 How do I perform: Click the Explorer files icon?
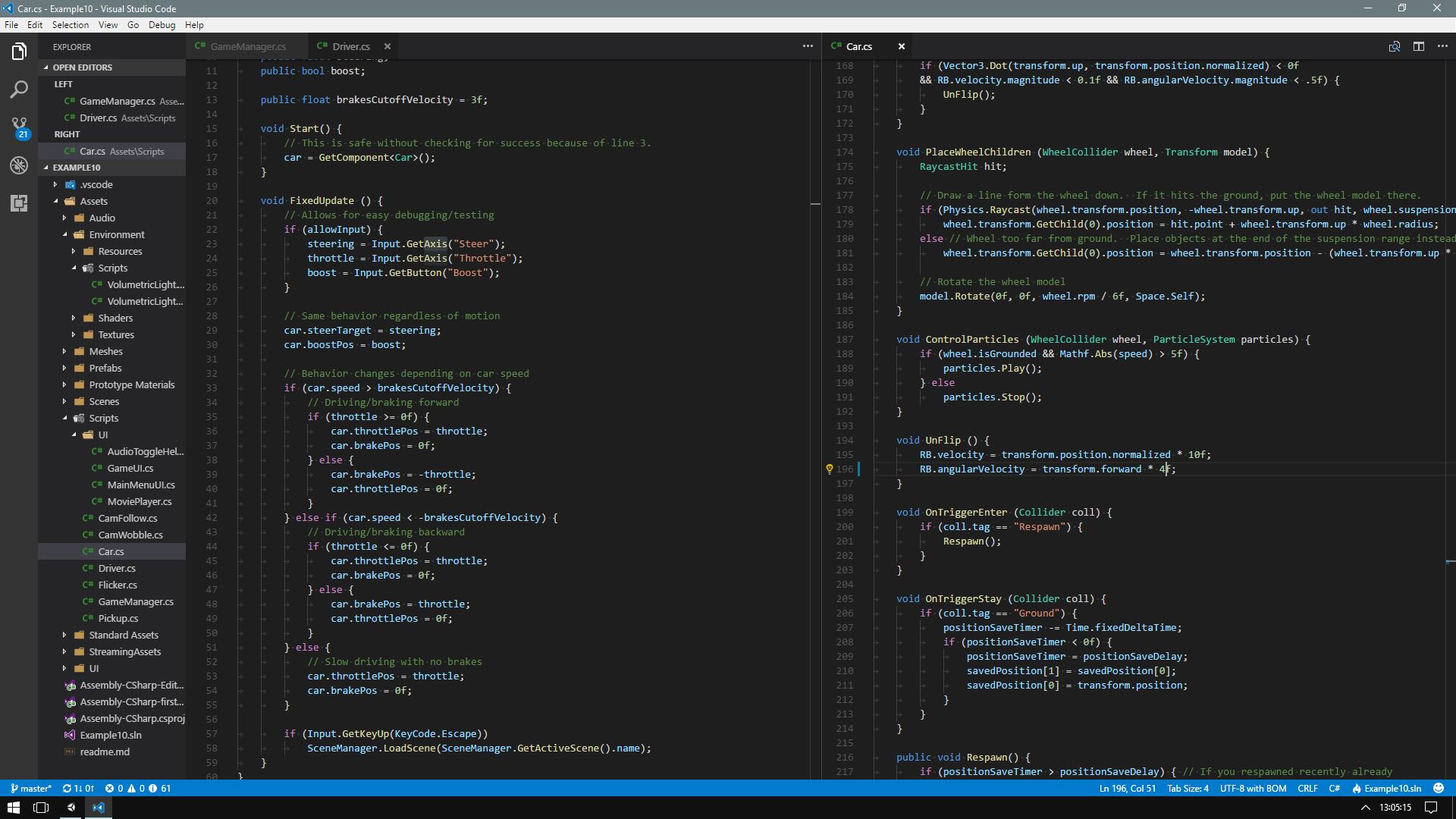pos(19,52)
